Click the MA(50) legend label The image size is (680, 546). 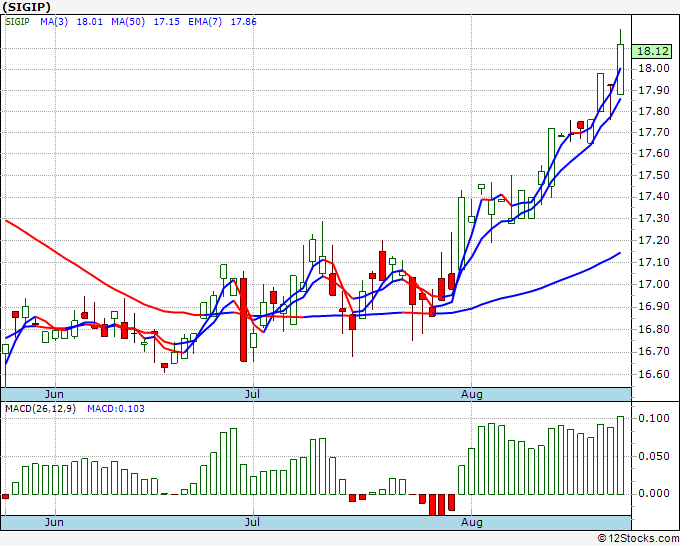click(128, 22)
